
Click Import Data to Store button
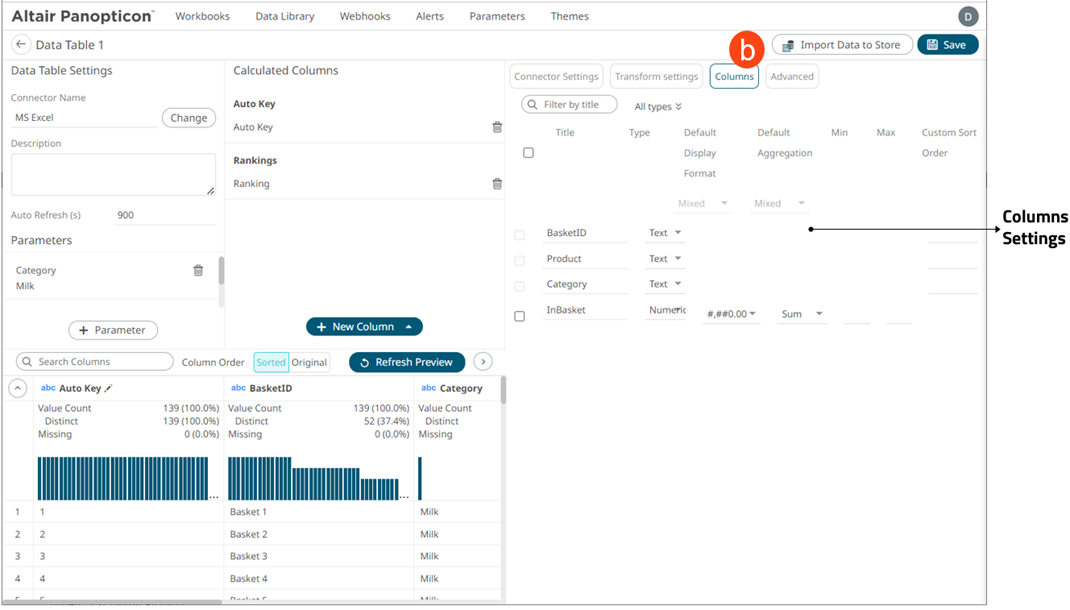[x=841, y=45]
